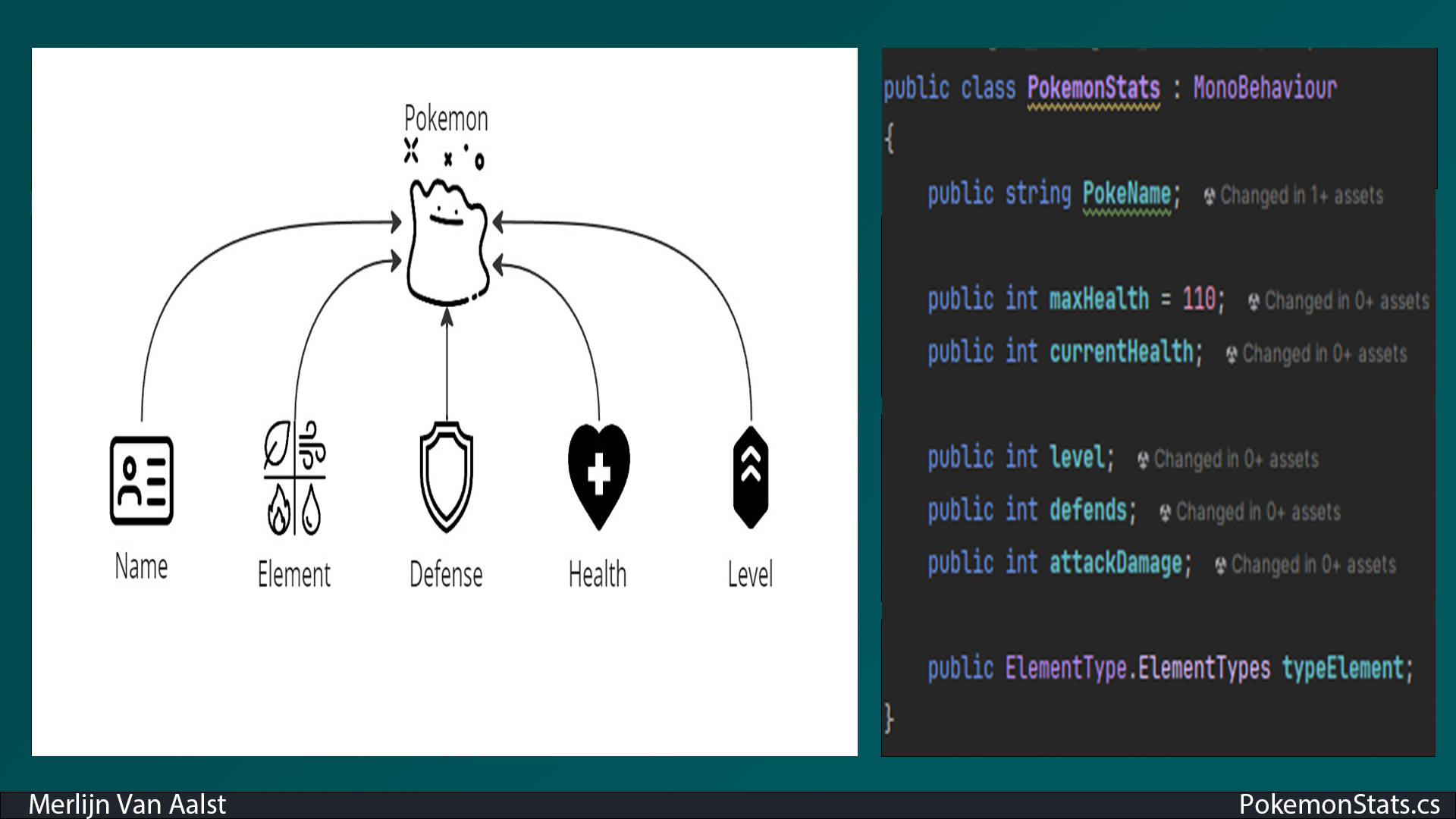The width and height of the screenshot is (1456, 819).
Task: Click the typeElement variable
Action: pos(1343,668)
